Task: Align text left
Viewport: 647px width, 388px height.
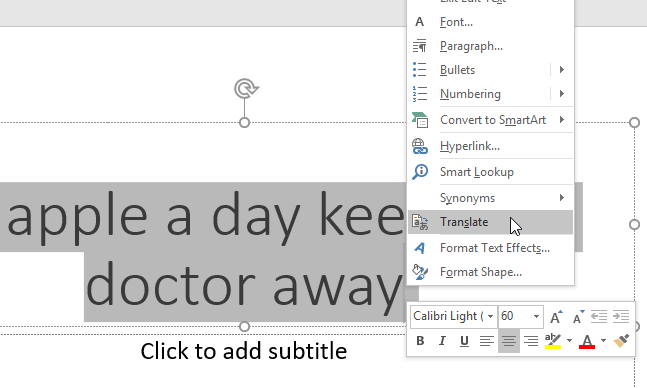Action: [x=486, y=341]
